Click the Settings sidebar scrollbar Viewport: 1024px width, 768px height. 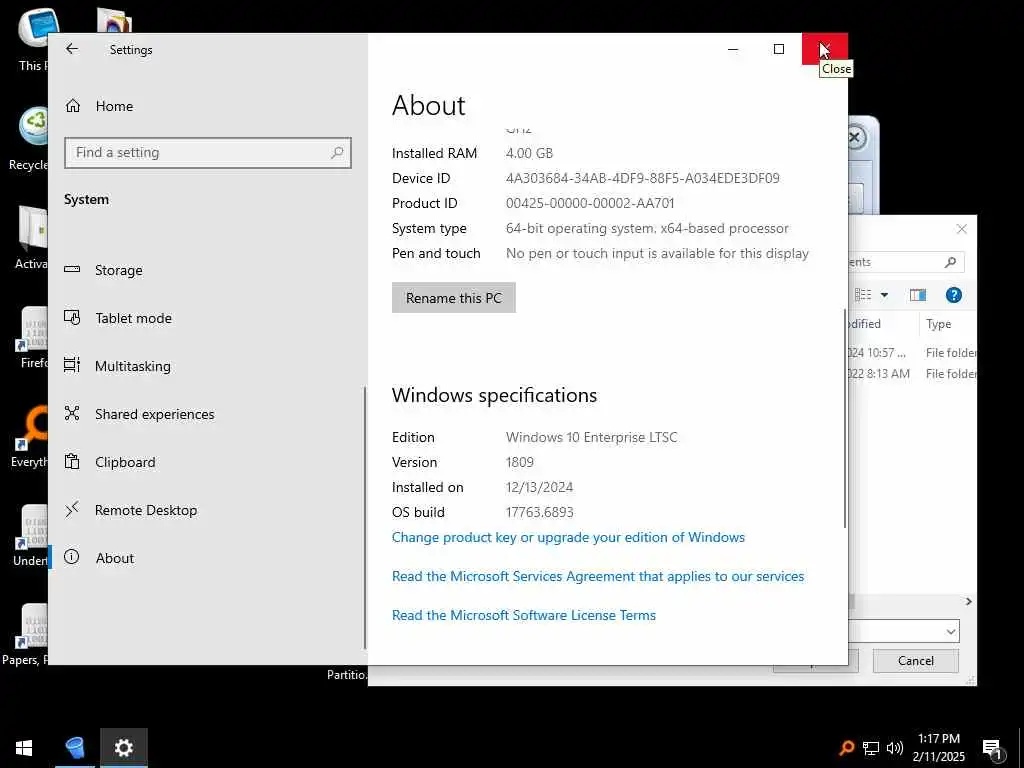click(x=364, y=518)
